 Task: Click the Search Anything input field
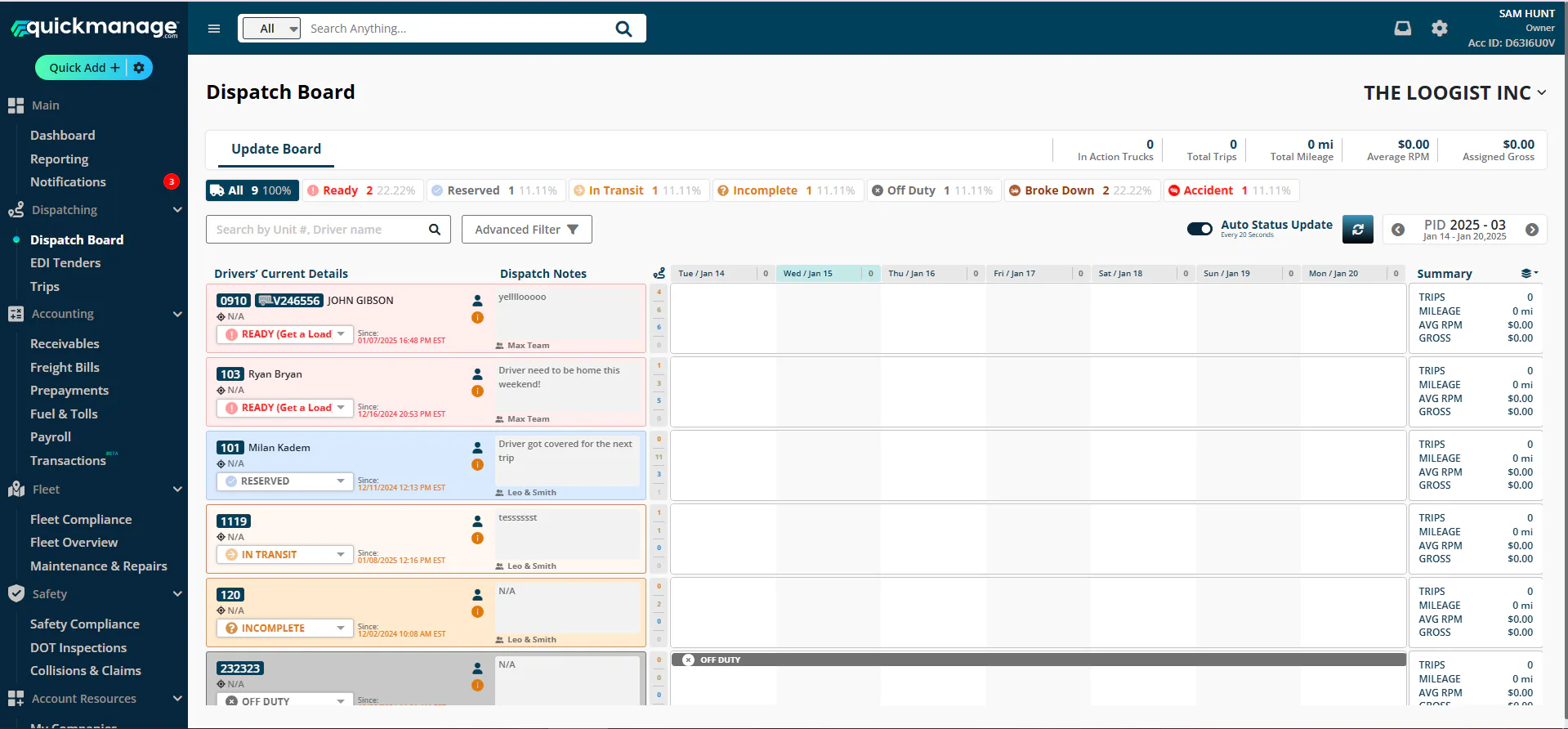458,29
